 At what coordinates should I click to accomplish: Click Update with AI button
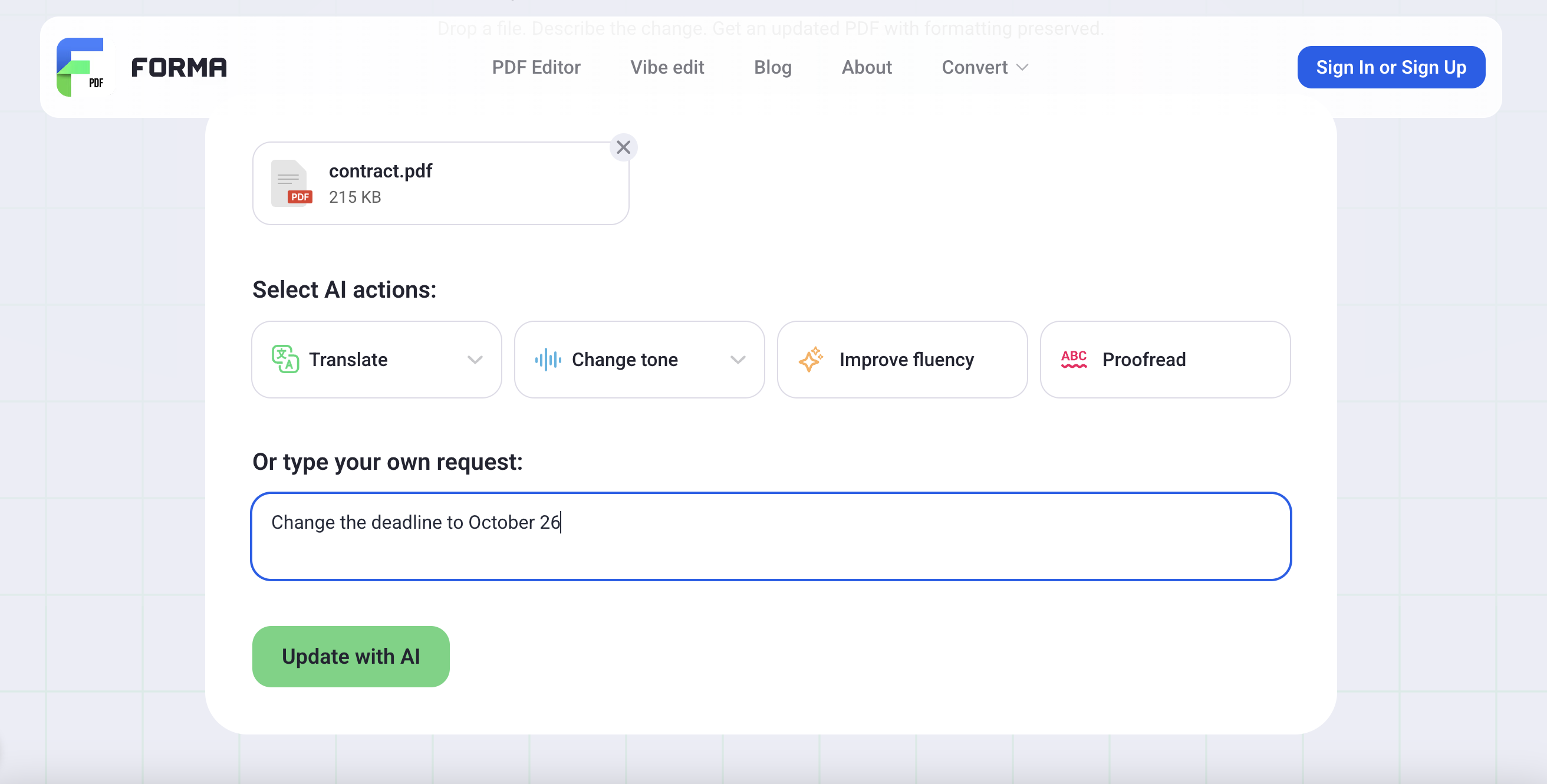351,656
